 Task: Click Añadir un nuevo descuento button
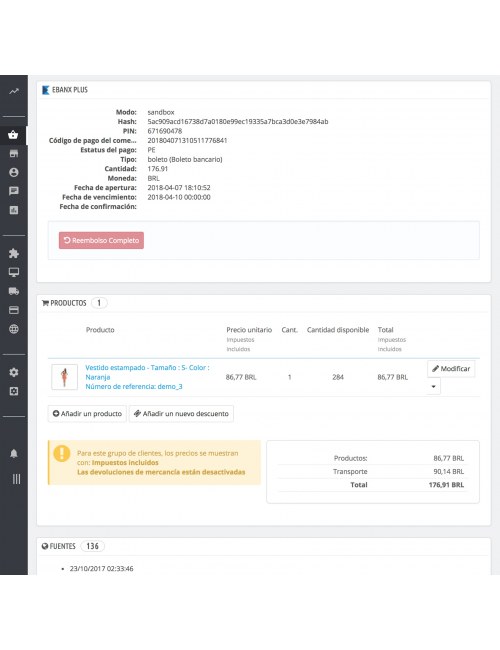tap(181, 414)
